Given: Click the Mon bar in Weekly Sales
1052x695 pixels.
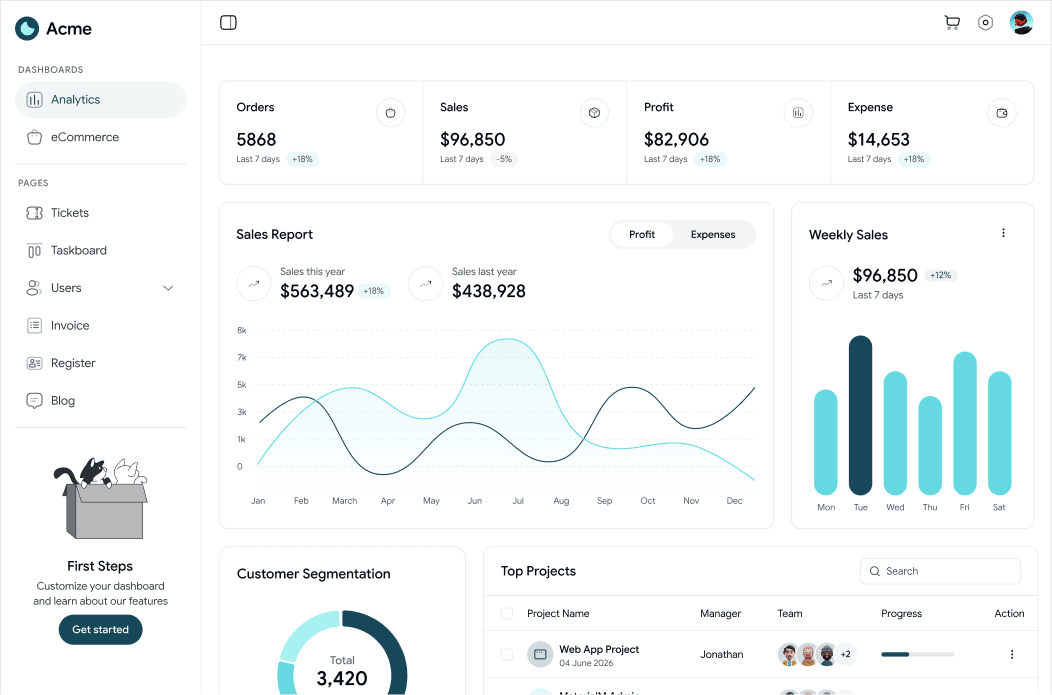Looking at the screenshot, I should [825, 442].
